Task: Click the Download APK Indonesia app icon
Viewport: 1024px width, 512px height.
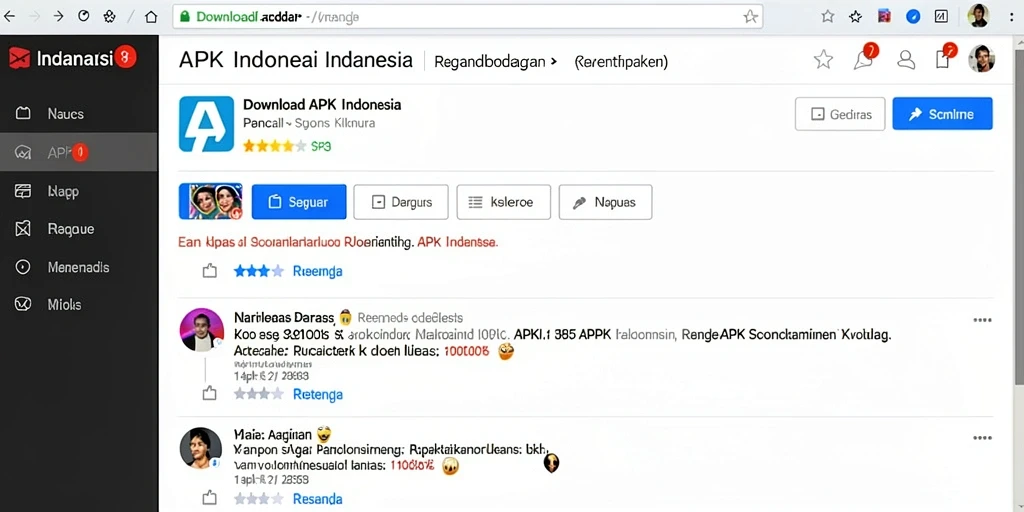Action: click(x=206, y=124)
